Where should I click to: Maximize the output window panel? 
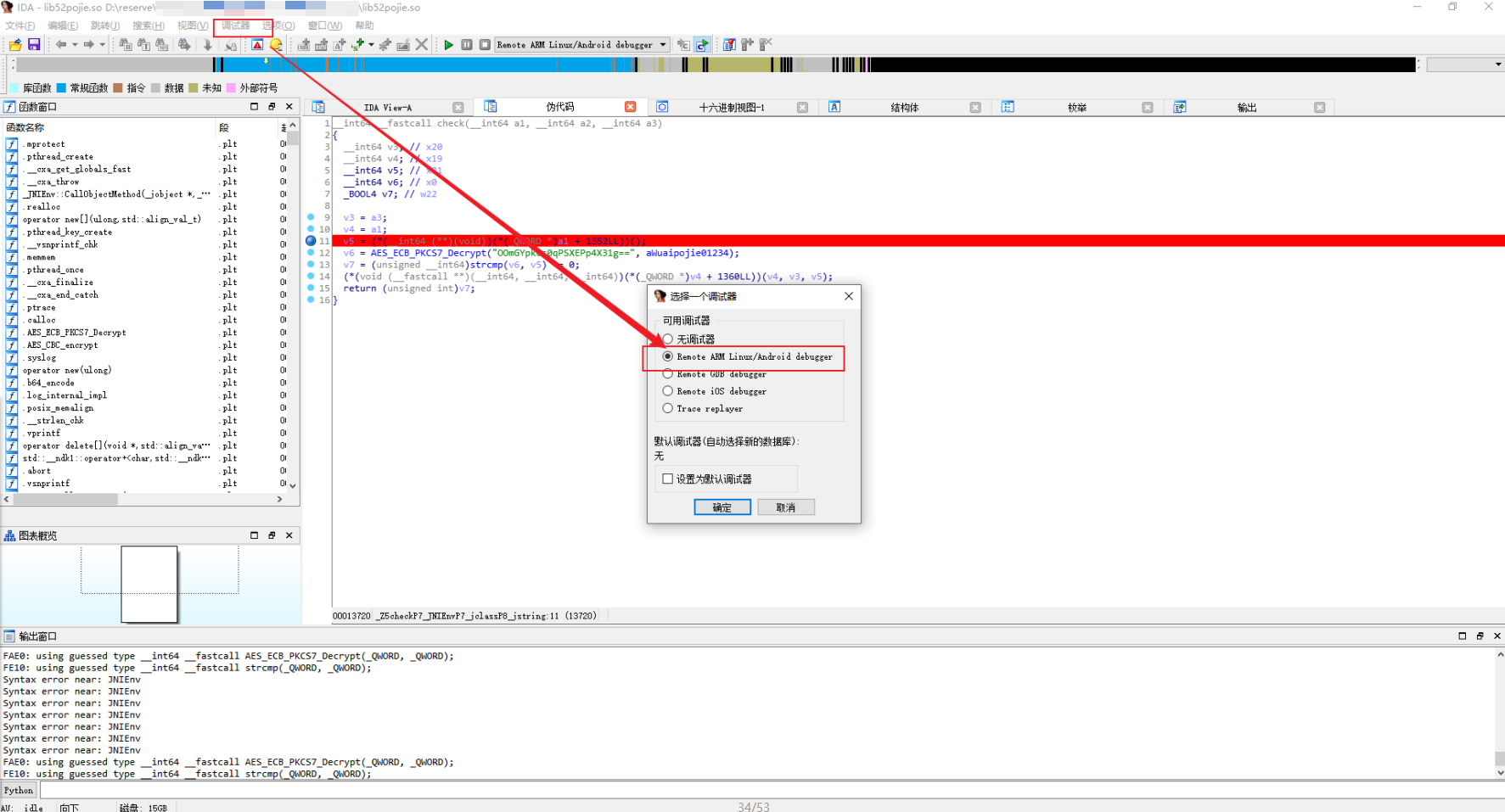click(1462, 636)
